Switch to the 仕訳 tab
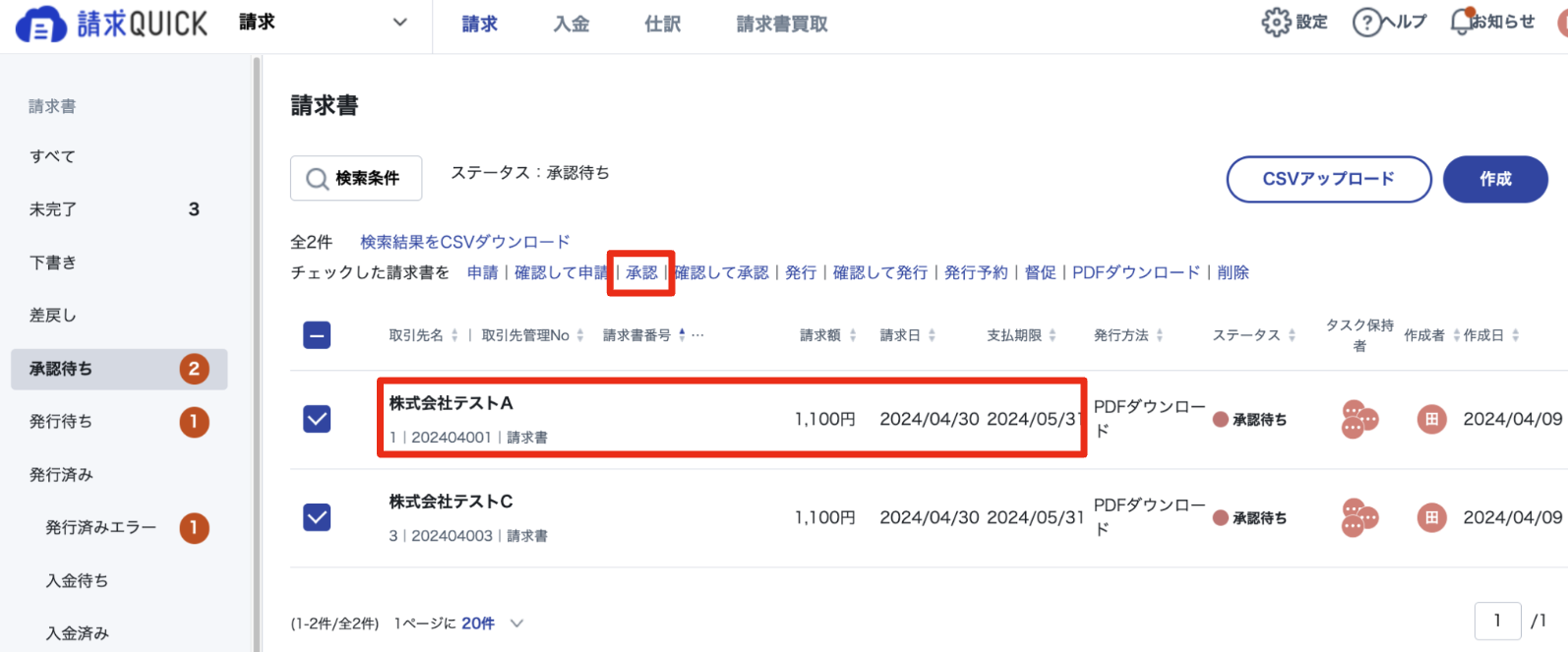 click(663, 24)
